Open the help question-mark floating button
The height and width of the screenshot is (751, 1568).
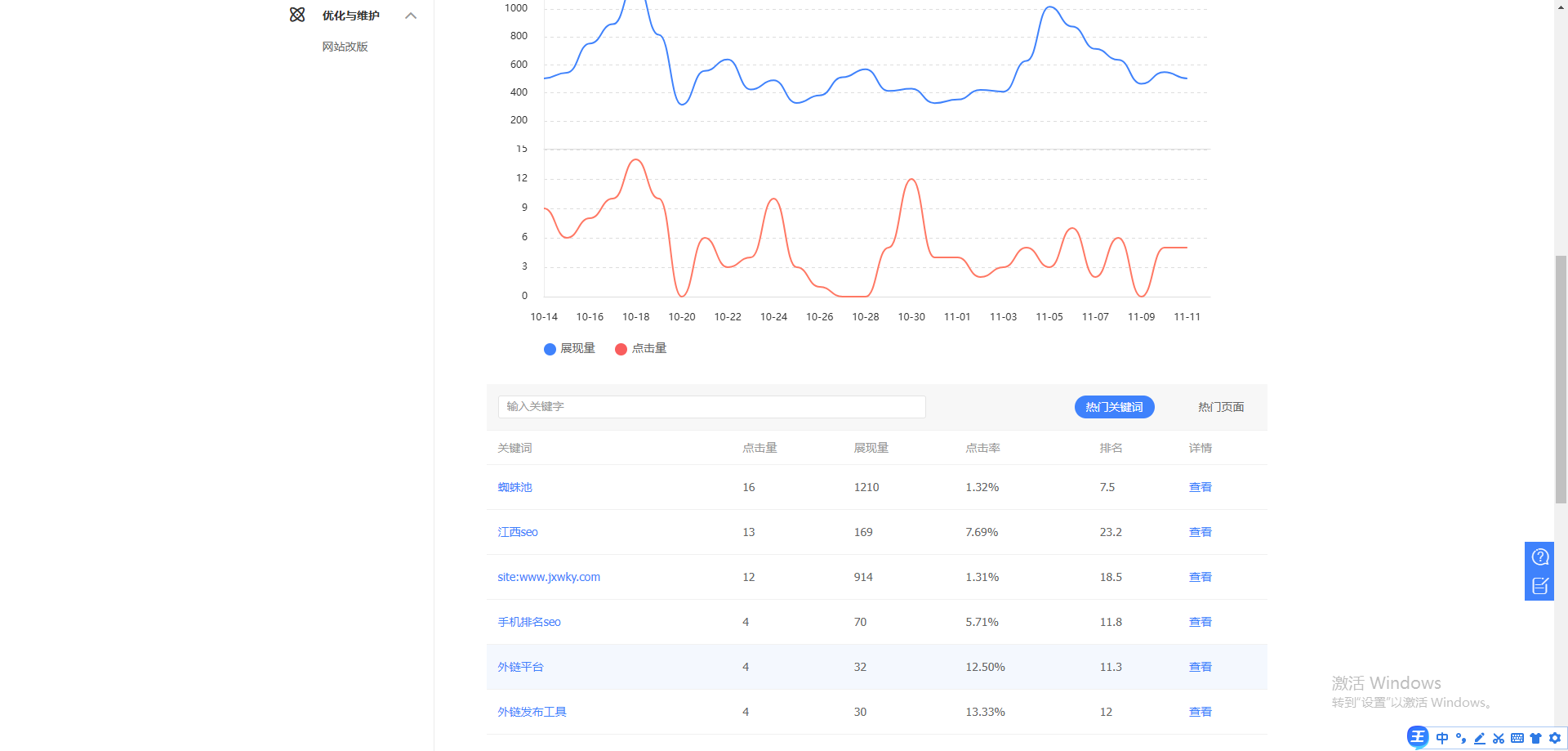(x=1540, y=557)
